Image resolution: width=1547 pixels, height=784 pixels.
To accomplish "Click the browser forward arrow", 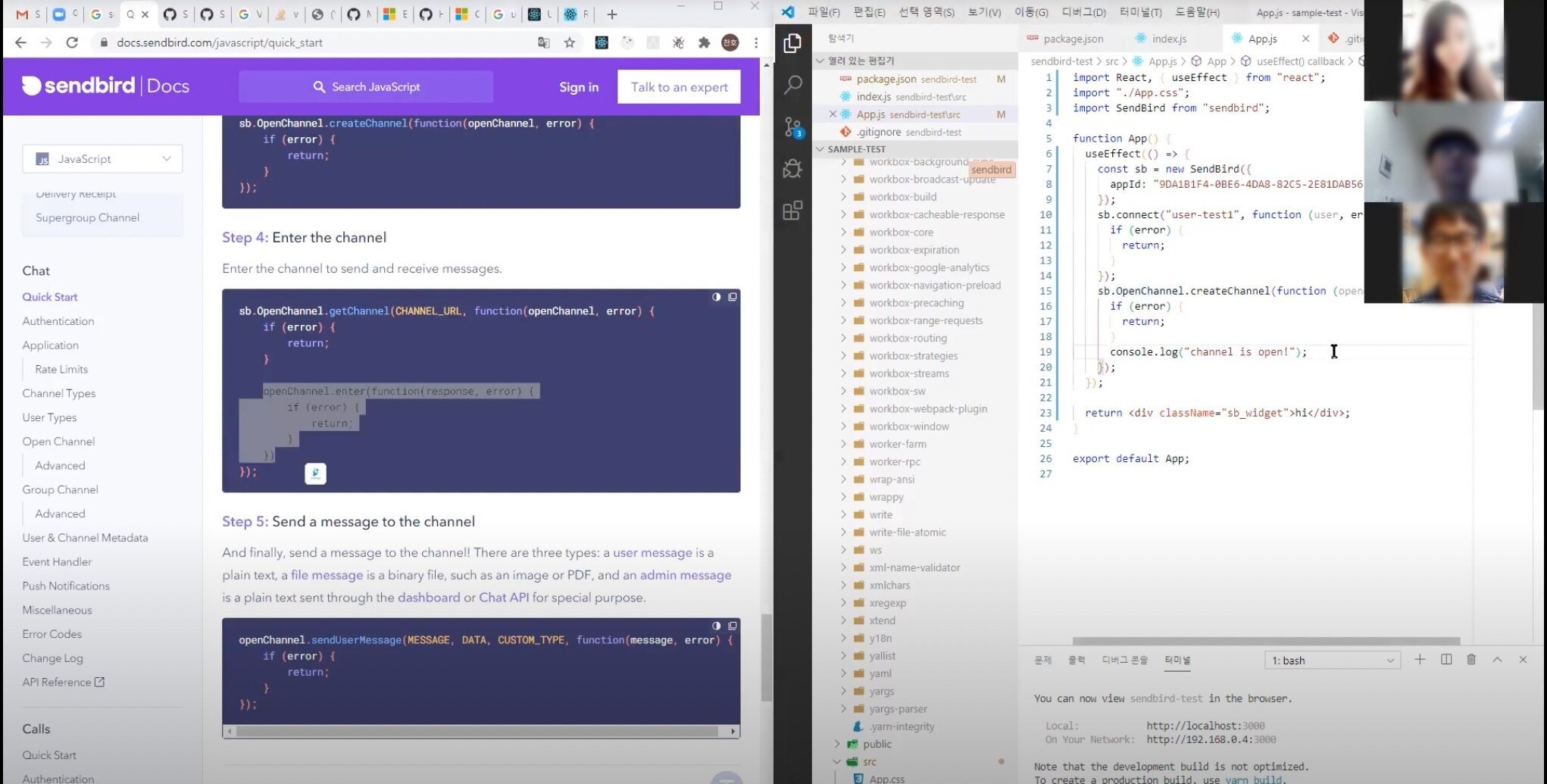I will (46, 42).
